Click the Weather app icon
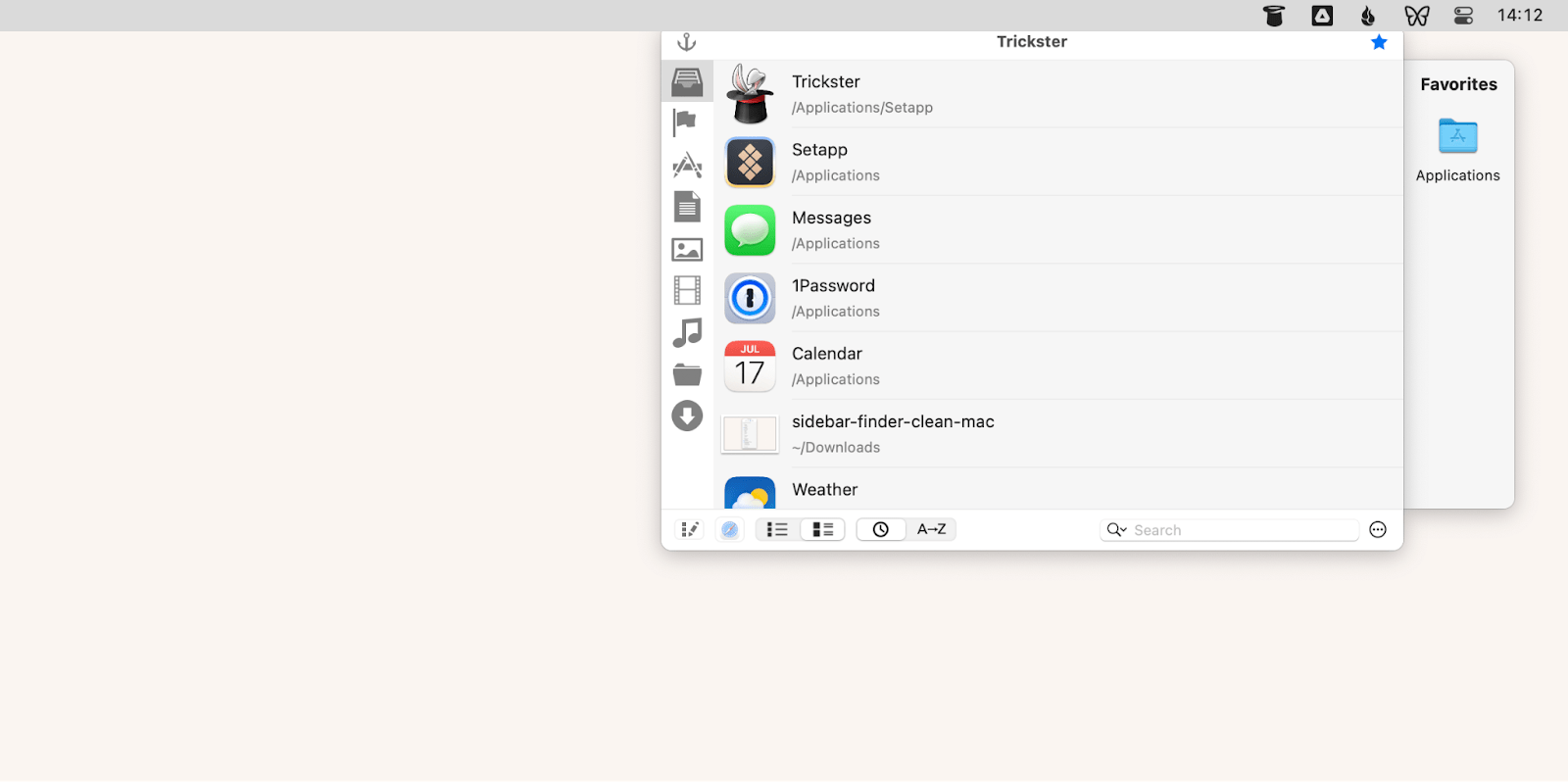 click(x=750, y=493)
